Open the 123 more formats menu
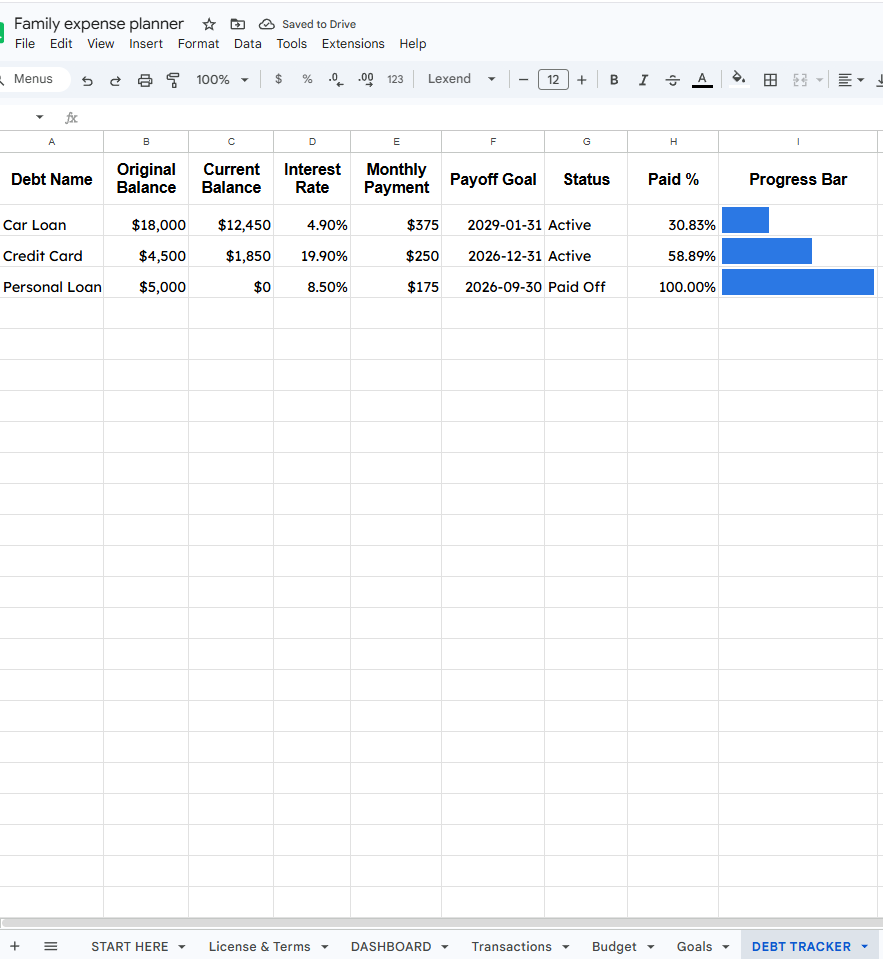The image size is (883, 959). [395, 80]
